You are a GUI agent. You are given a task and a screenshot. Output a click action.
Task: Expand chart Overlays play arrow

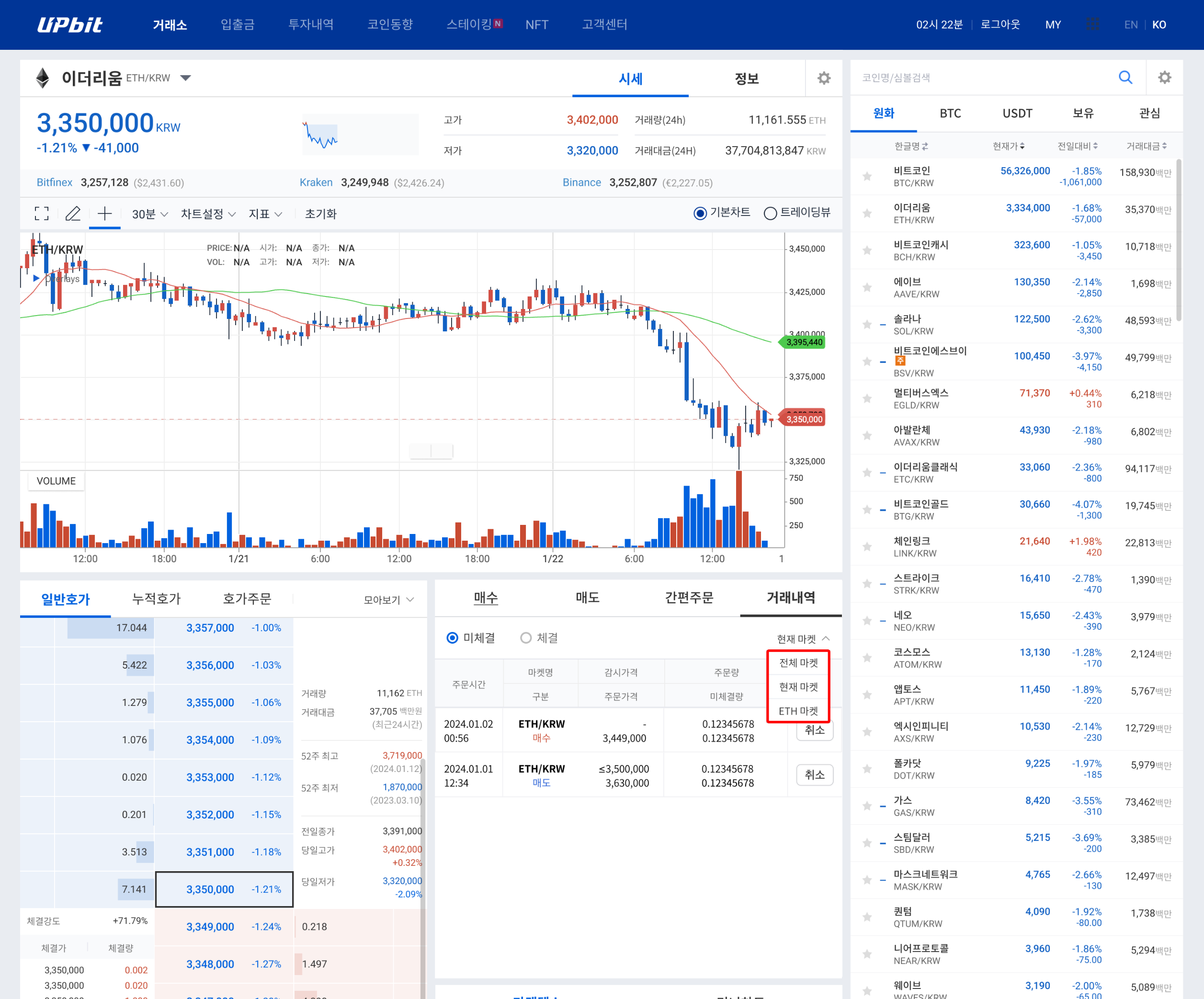(37, 278)
